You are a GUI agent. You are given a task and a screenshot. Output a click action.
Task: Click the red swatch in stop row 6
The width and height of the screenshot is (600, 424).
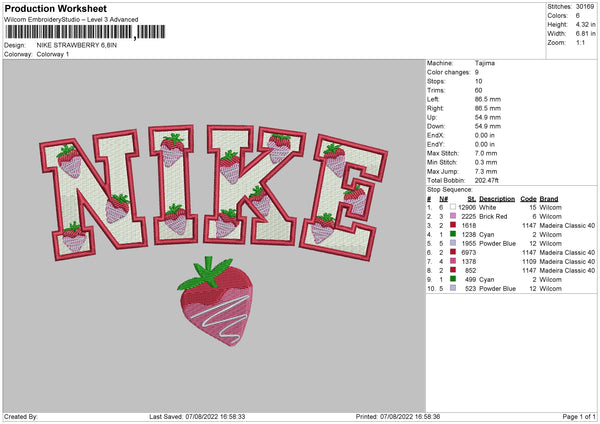(453, 252)
